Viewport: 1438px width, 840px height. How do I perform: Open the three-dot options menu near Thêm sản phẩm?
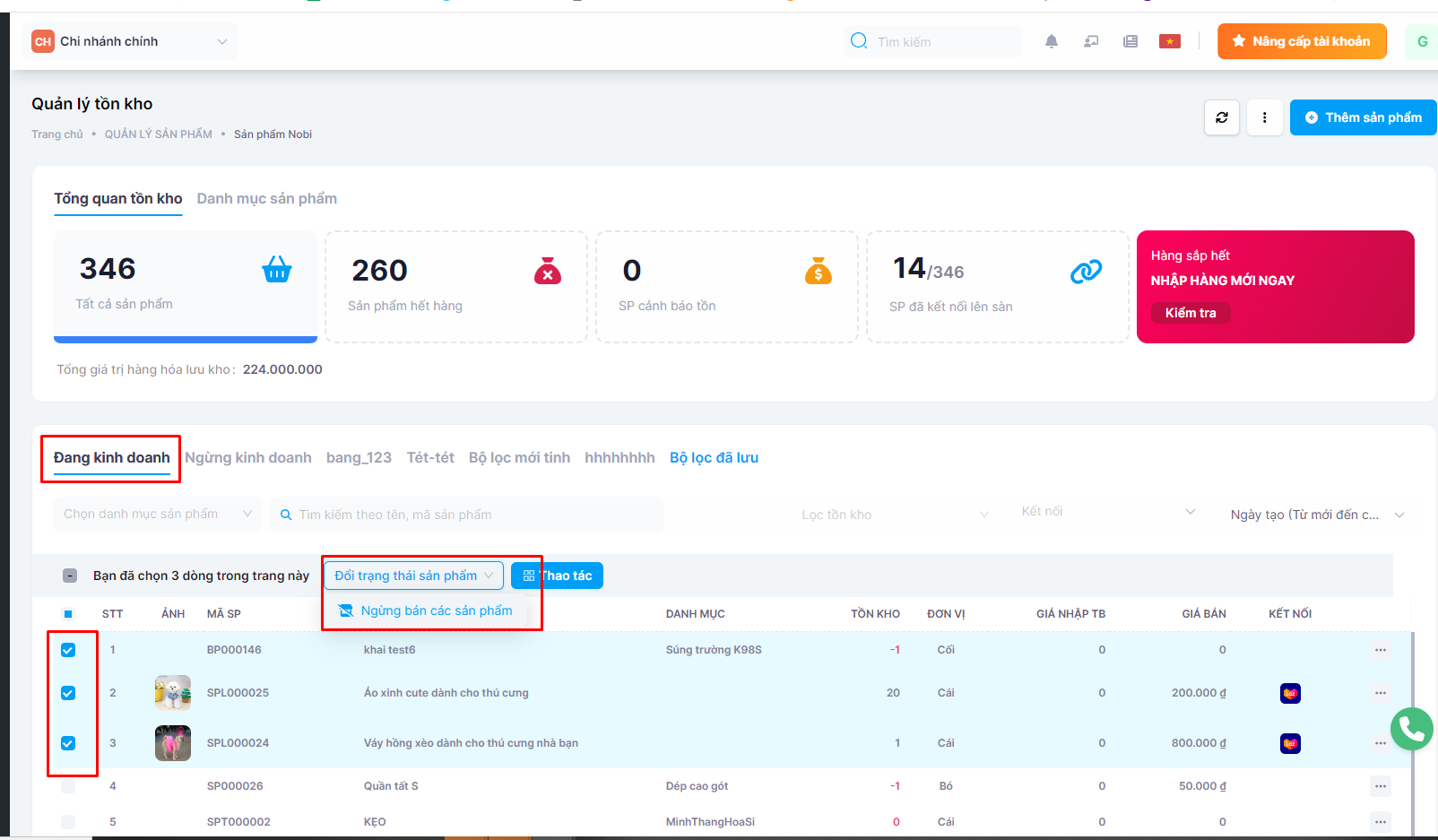1264,117
